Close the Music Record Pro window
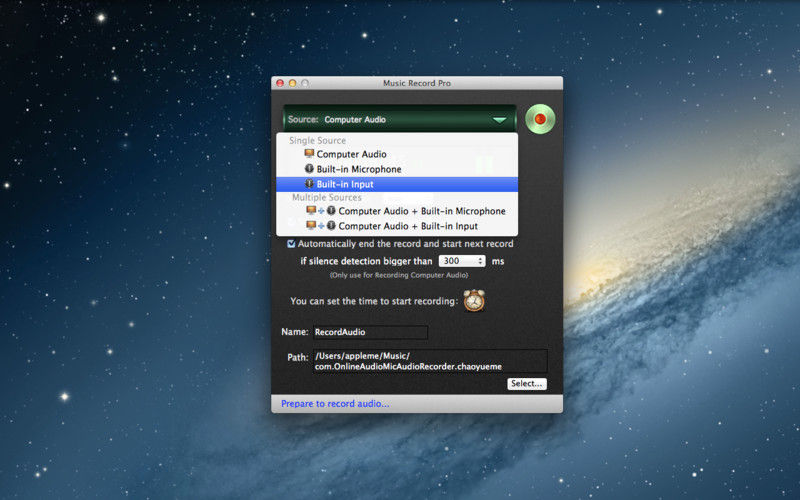Screen dimensions: 800x500 [280, 83]
